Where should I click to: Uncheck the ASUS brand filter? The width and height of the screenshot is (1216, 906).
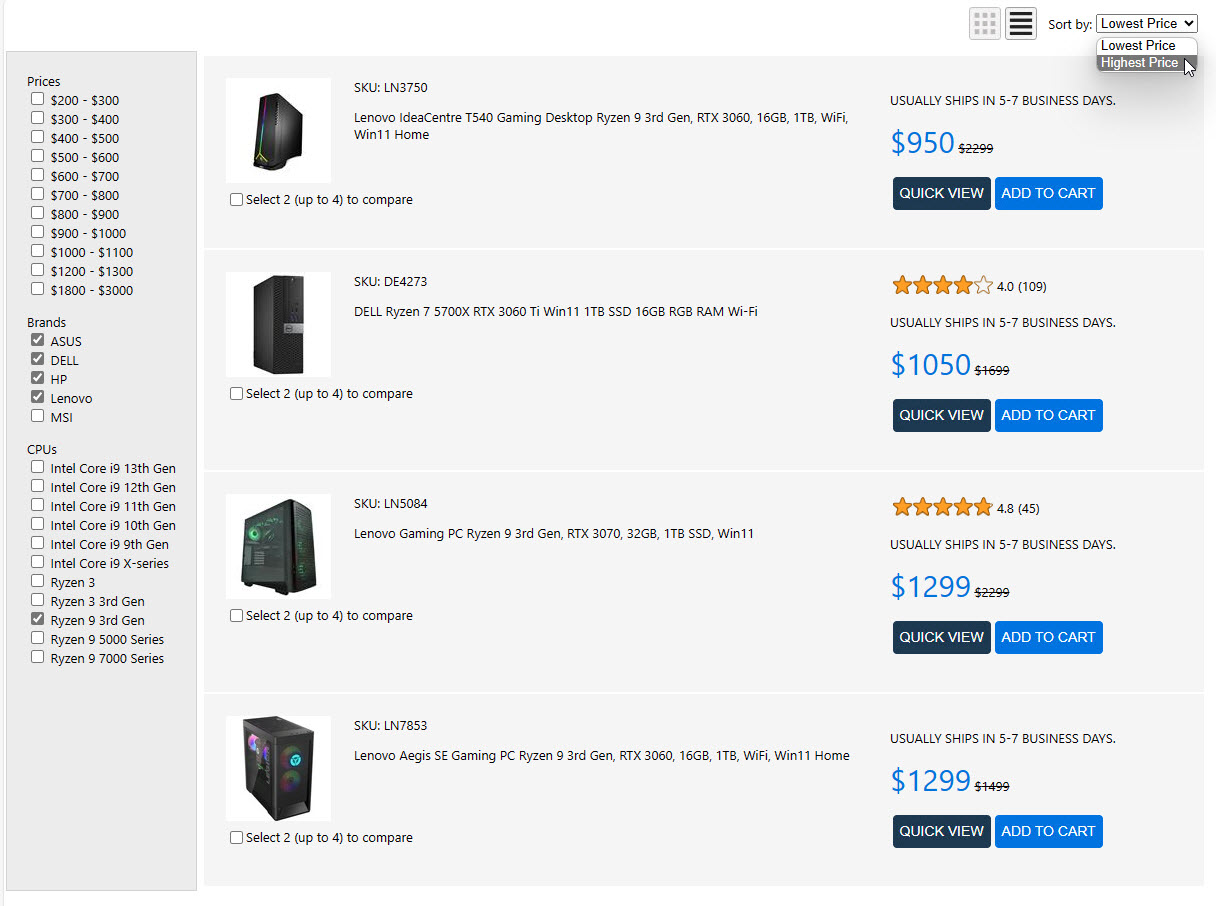click(38, 341)
